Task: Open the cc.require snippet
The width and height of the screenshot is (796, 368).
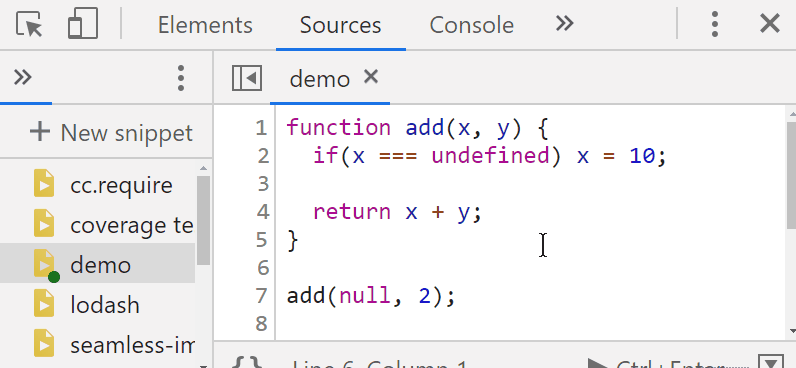Action: tap(121, 186)
